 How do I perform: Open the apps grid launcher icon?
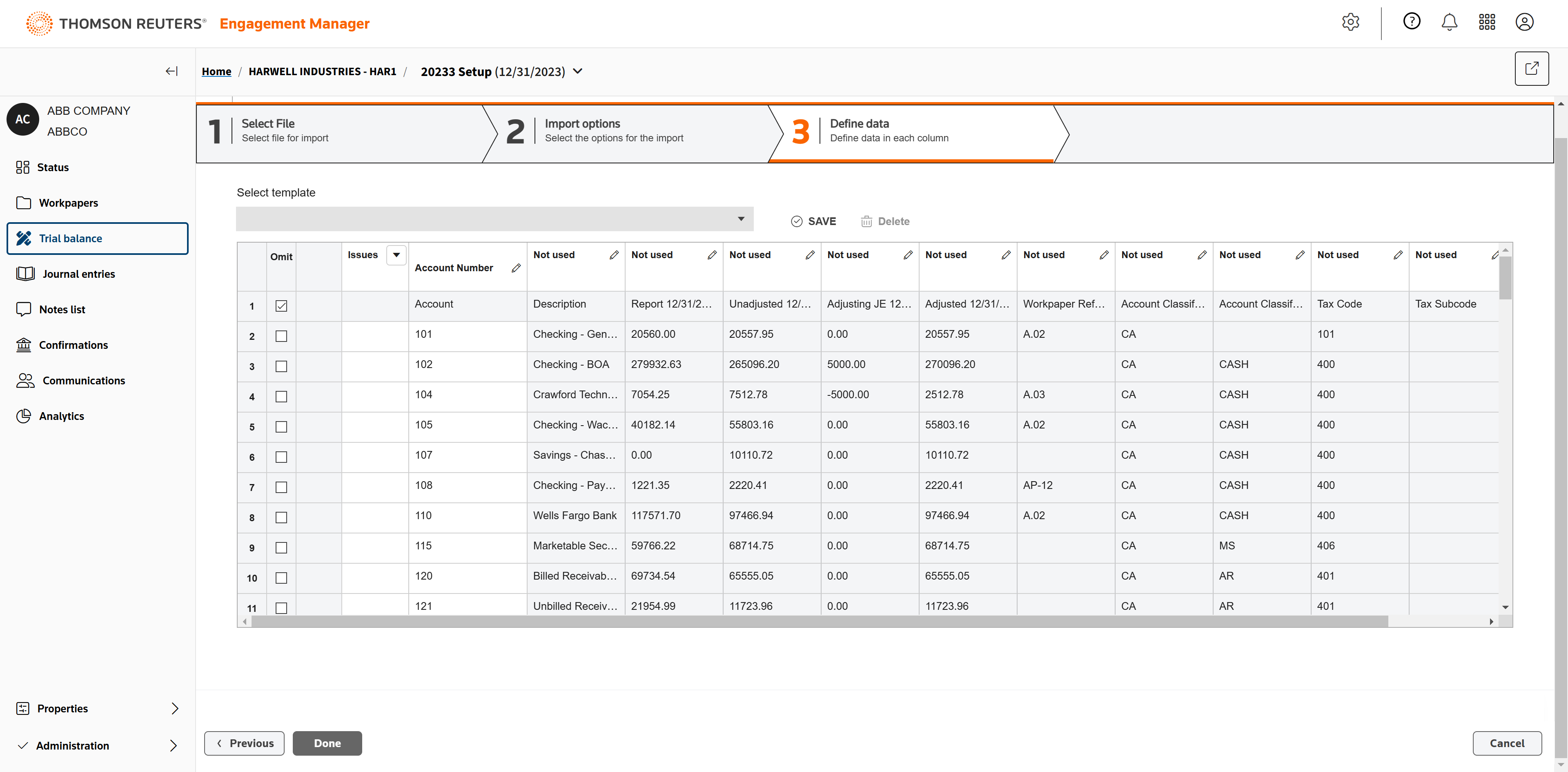pos(1486,22)
